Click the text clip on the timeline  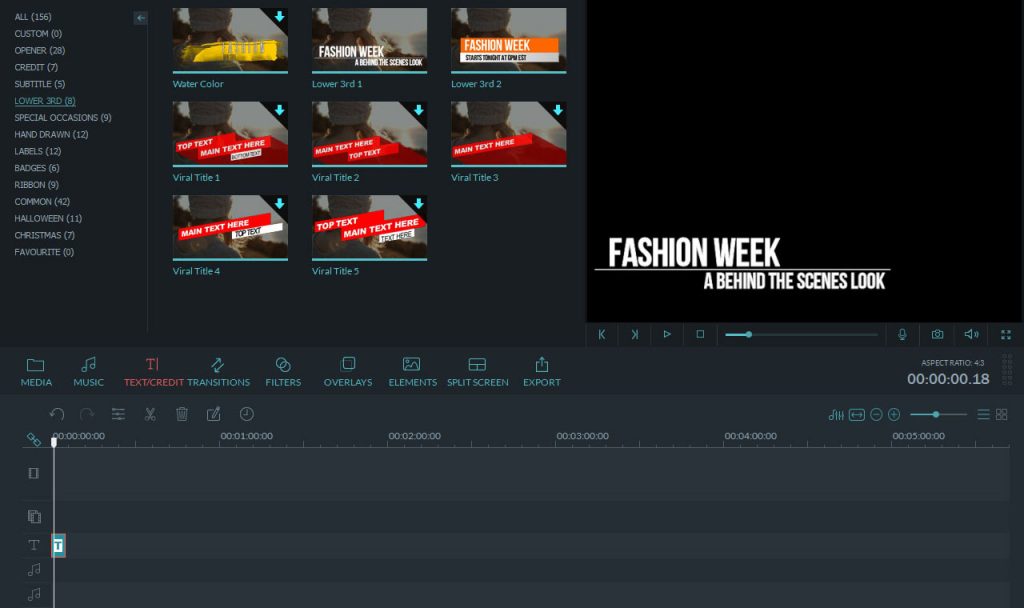(x=59, y=545)
